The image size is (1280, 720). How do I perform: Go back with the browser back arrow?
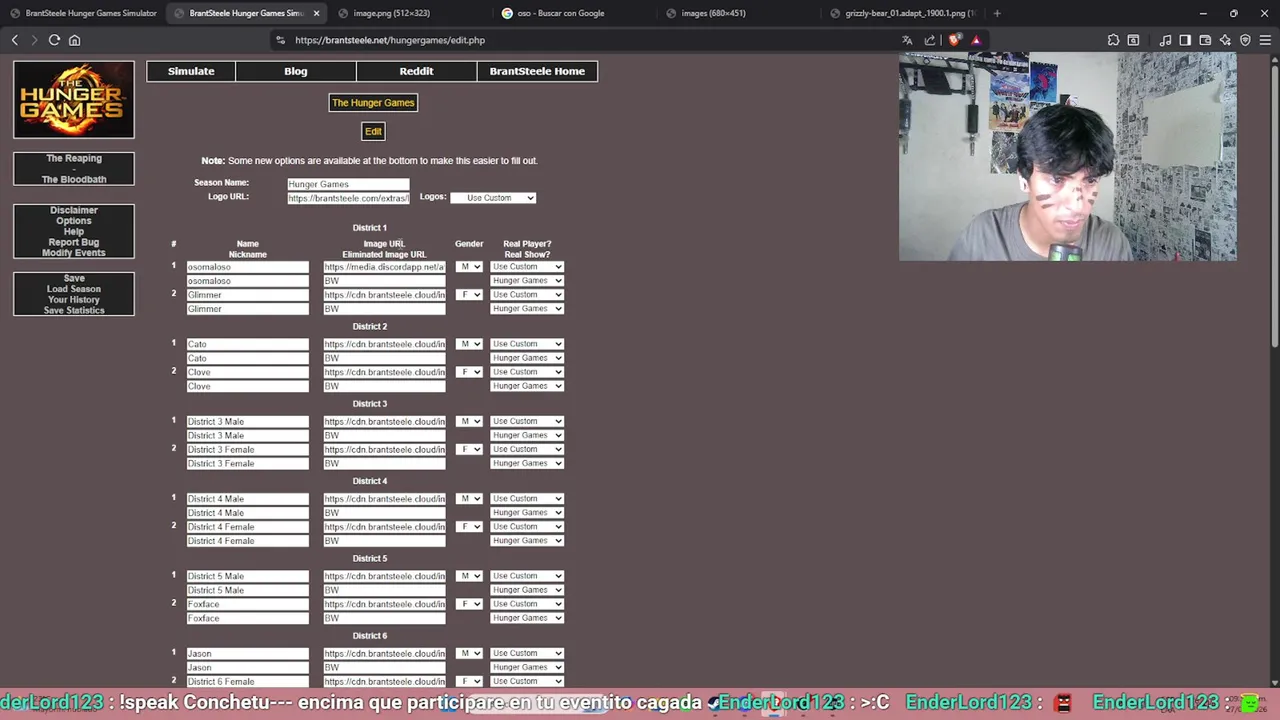15,40
